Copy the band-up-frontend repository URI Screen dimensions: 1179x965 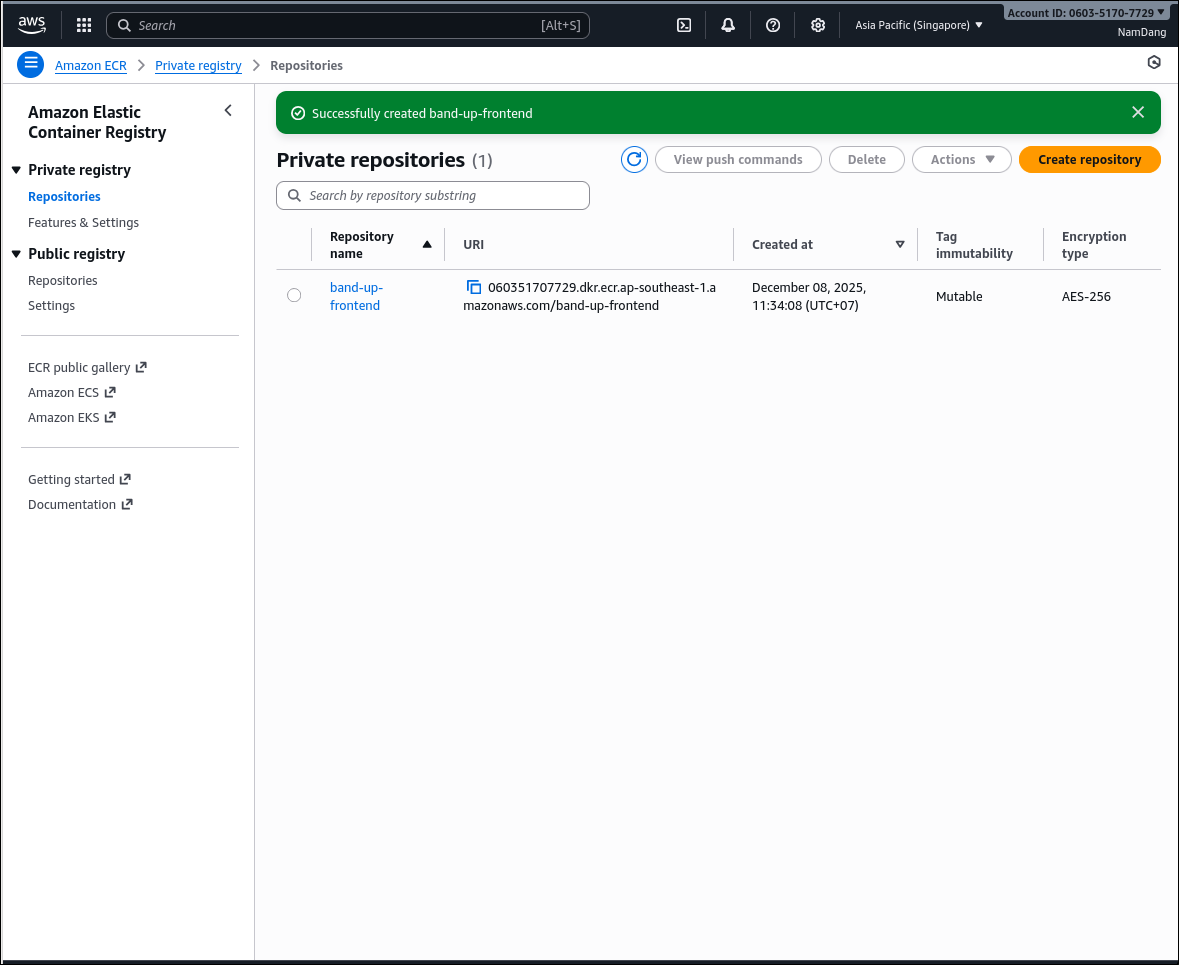pyautogui.click(x=473, y=287)
